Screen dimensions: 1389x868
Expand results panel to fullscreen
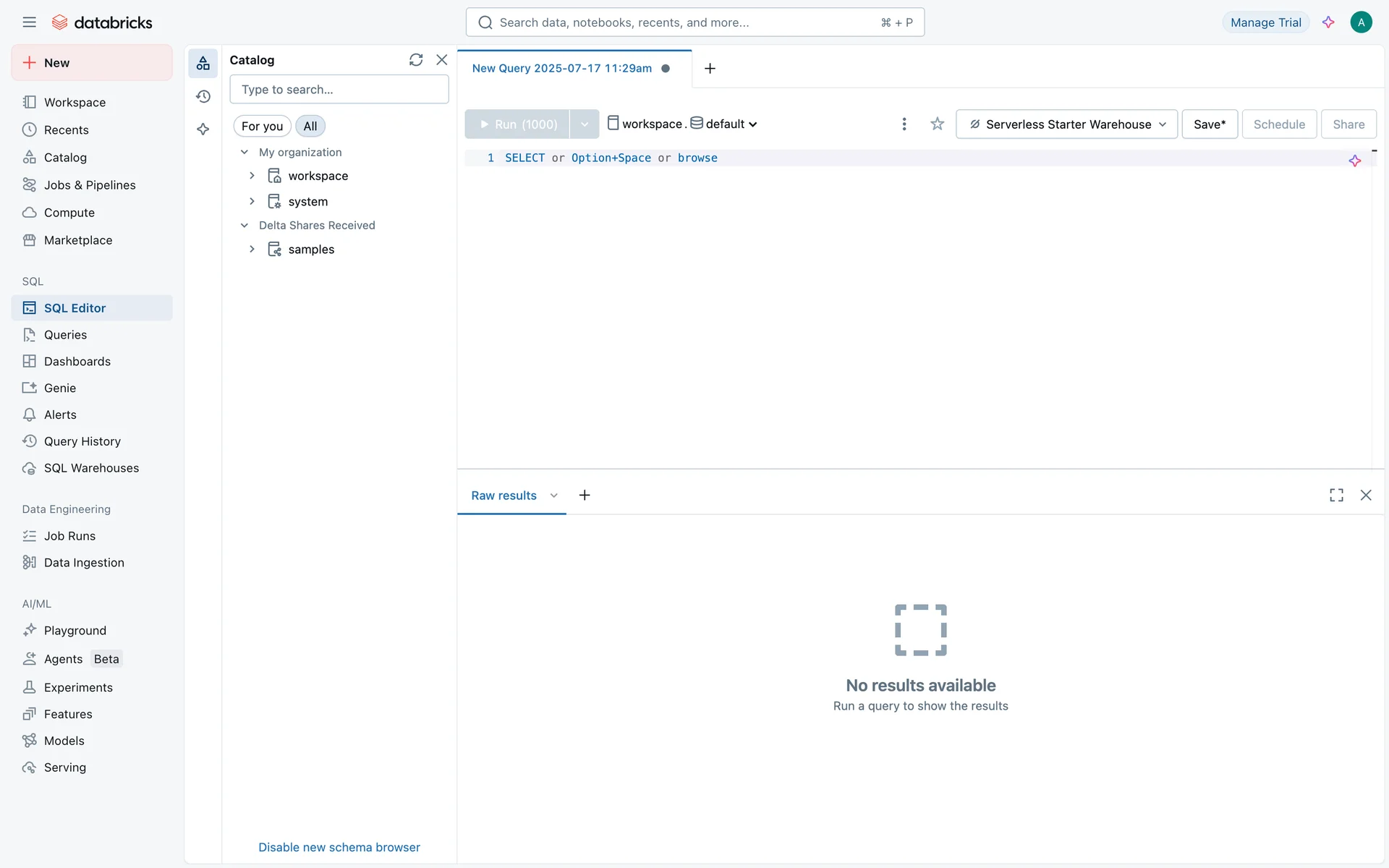point(1336,495)
